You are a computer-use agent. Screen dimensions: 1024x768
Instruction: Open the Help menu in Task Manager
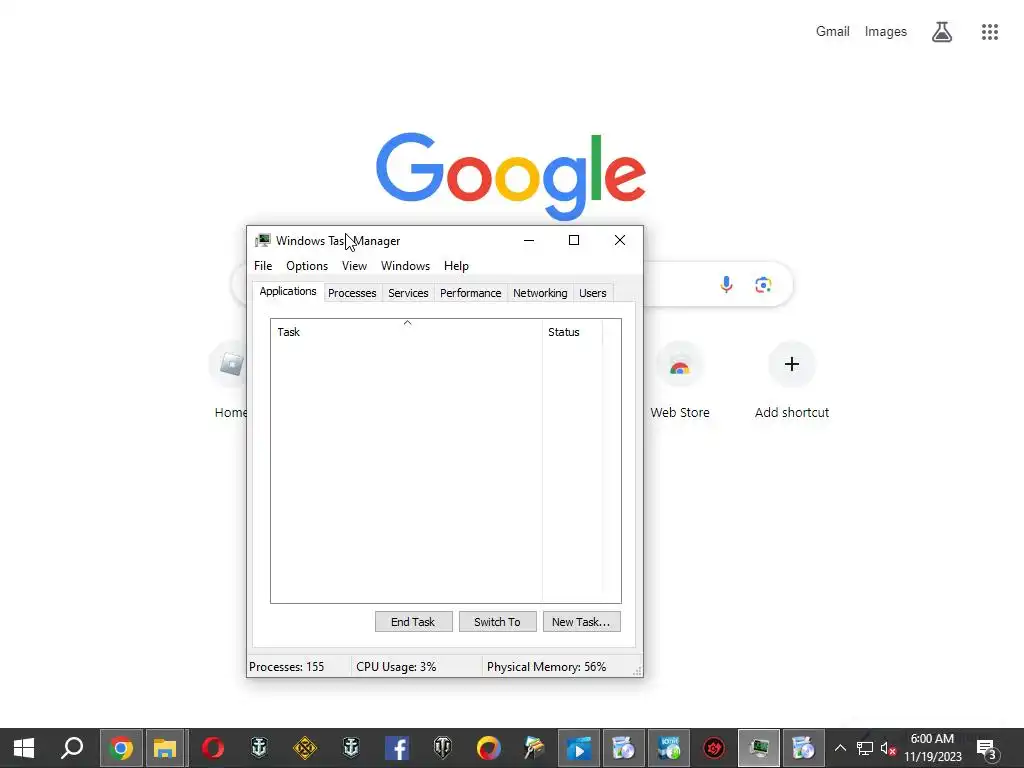(x=456, y=266)
